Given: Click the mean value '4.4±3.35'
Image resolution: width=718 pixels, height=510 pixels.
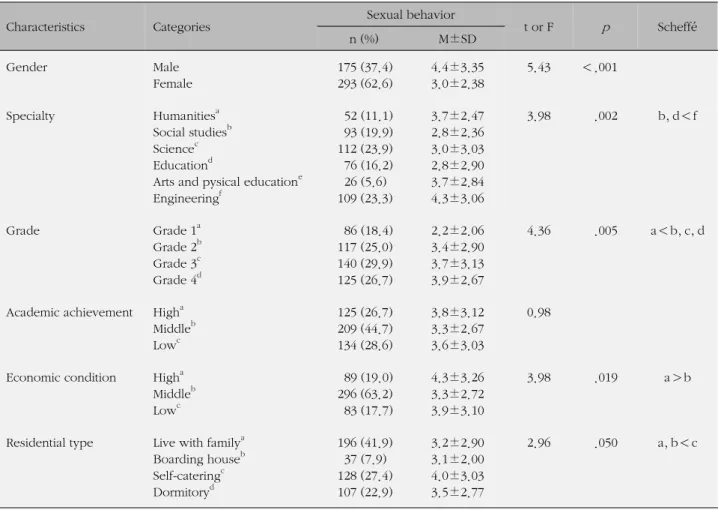Looking at the screenshot, I should pos(457,67).
